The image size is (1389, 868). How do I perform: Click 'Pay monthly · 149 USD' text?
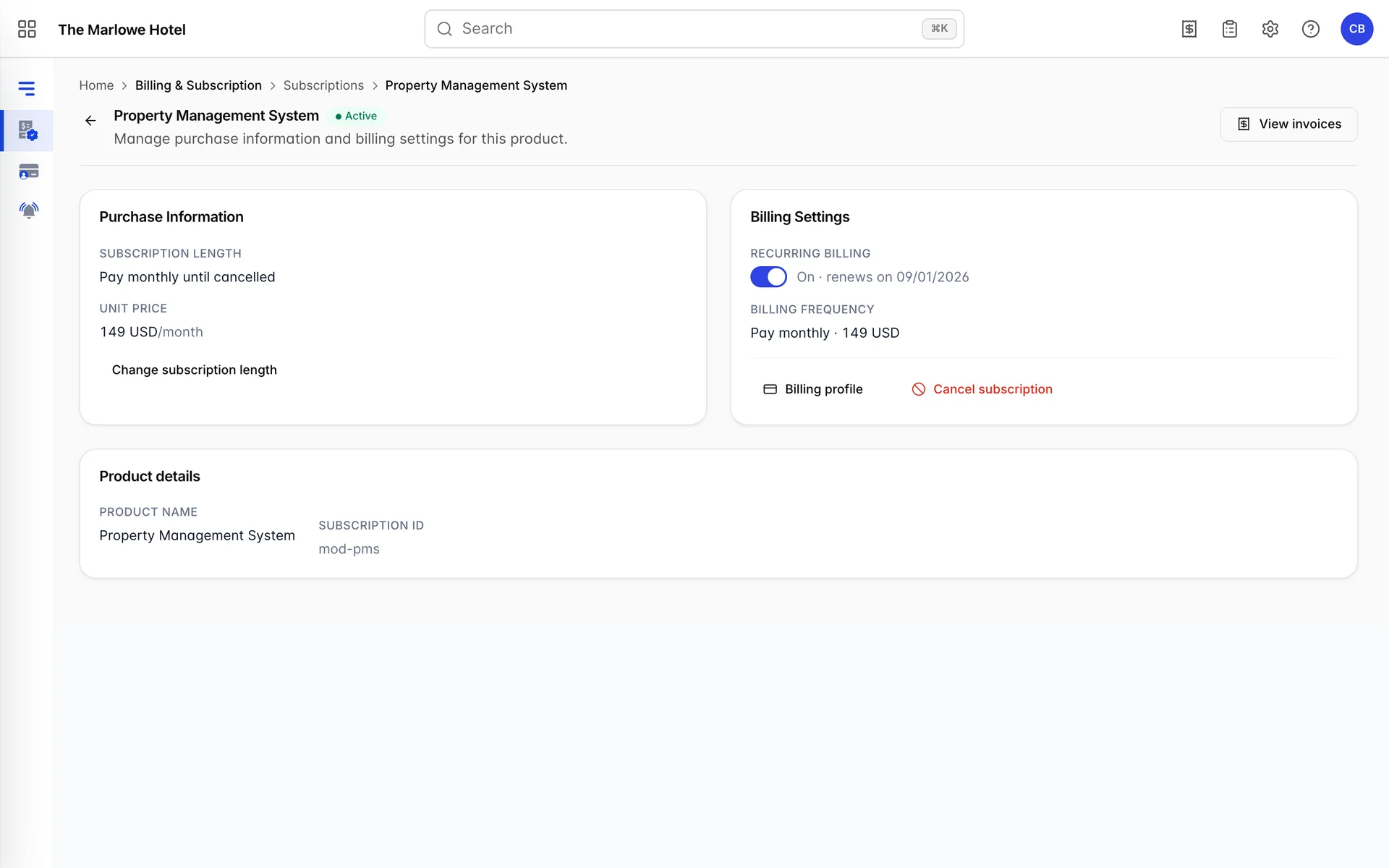coord(825,333)
